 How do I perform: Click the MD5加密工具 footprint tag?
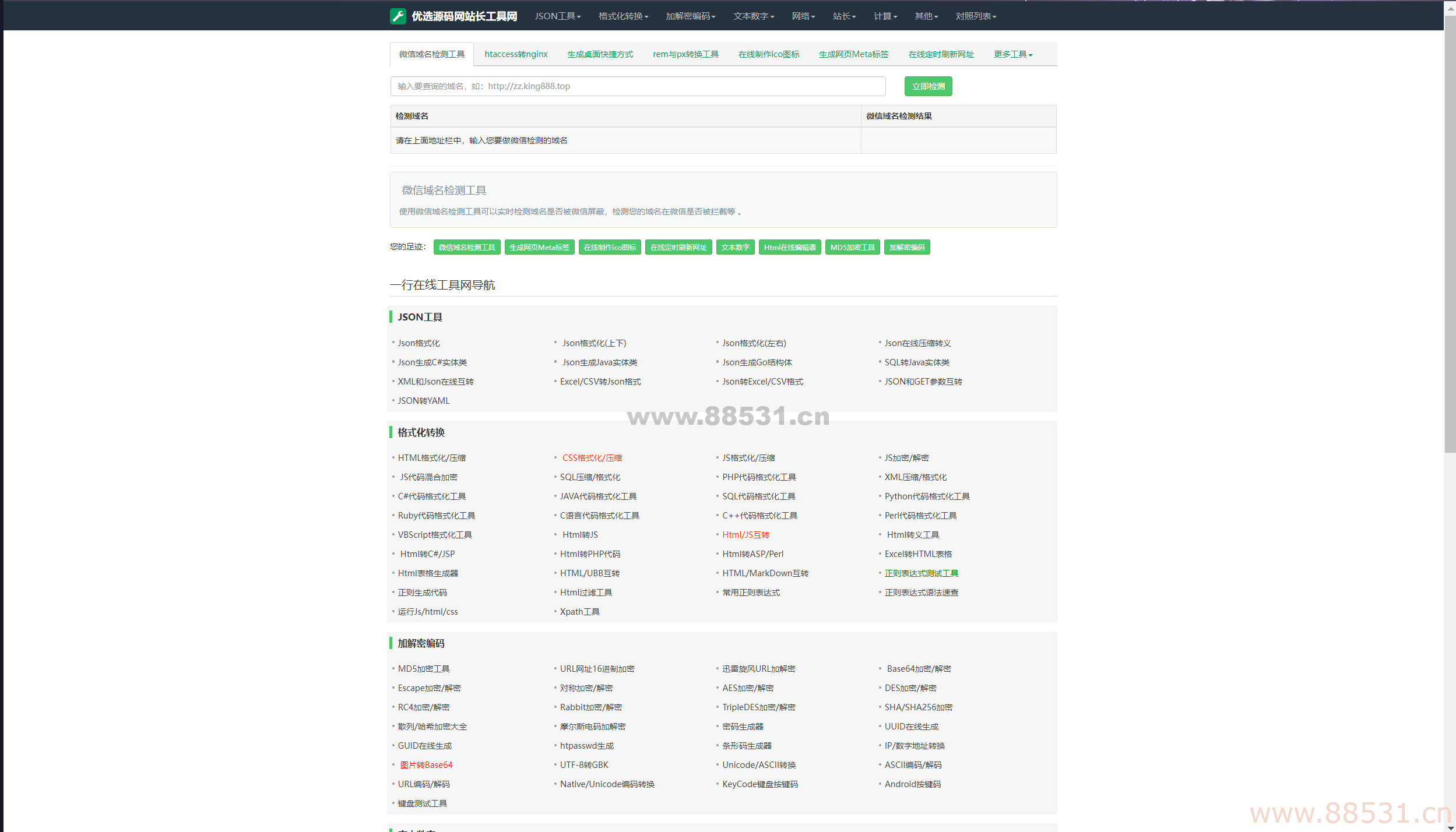click(x=852, y=248)
